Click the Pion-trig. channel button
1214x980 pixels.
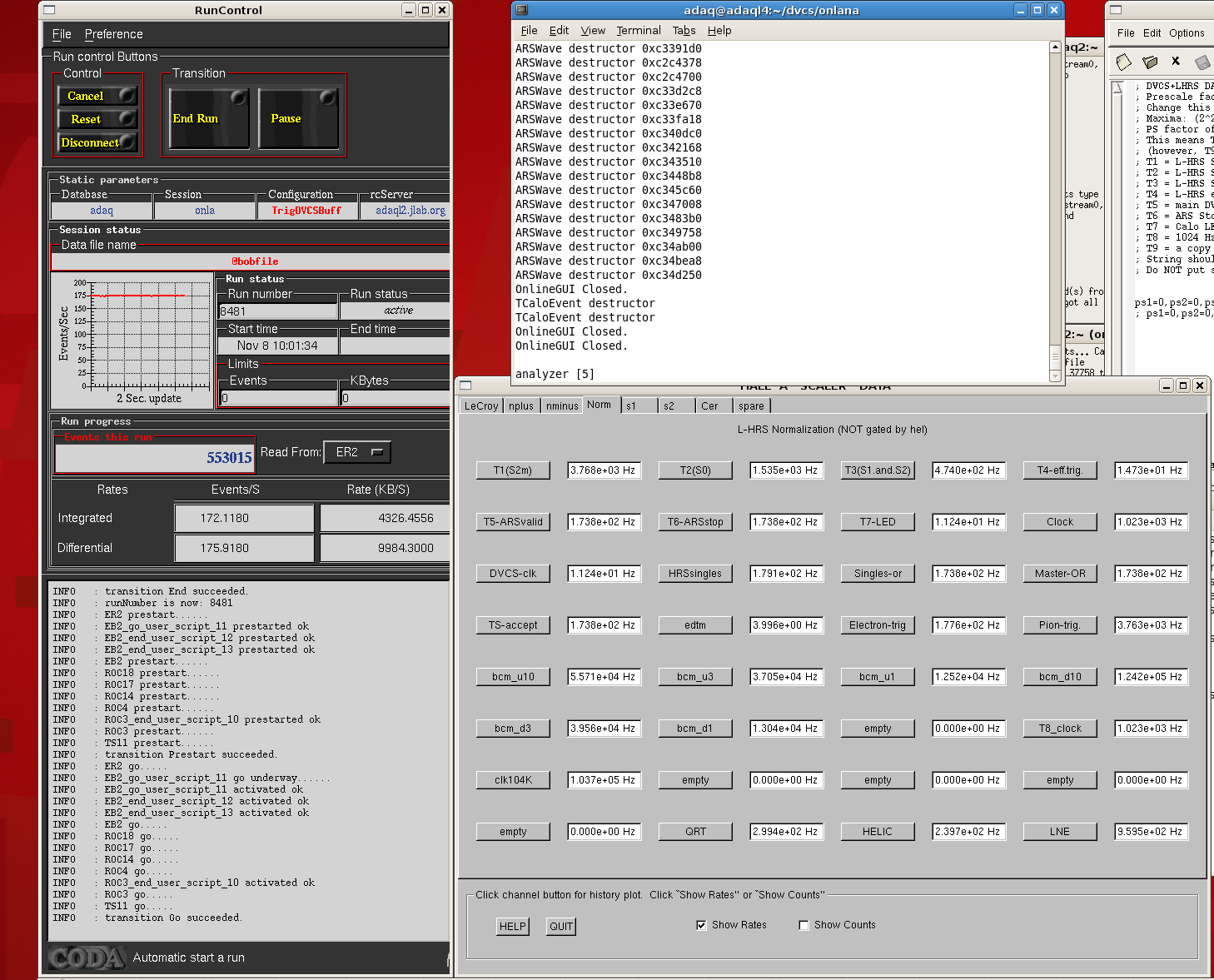[x=1060, y=625]
